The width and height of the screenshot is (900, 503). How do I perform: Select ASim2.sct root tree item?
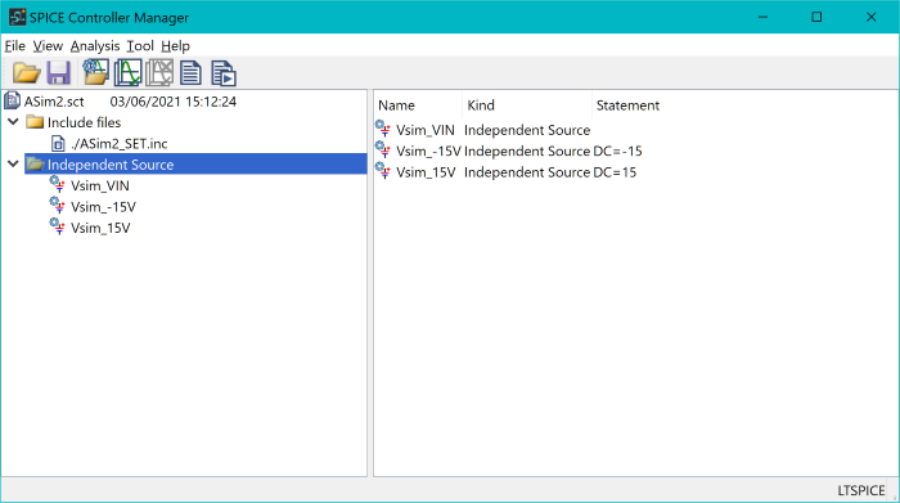(x=54, y=102)
